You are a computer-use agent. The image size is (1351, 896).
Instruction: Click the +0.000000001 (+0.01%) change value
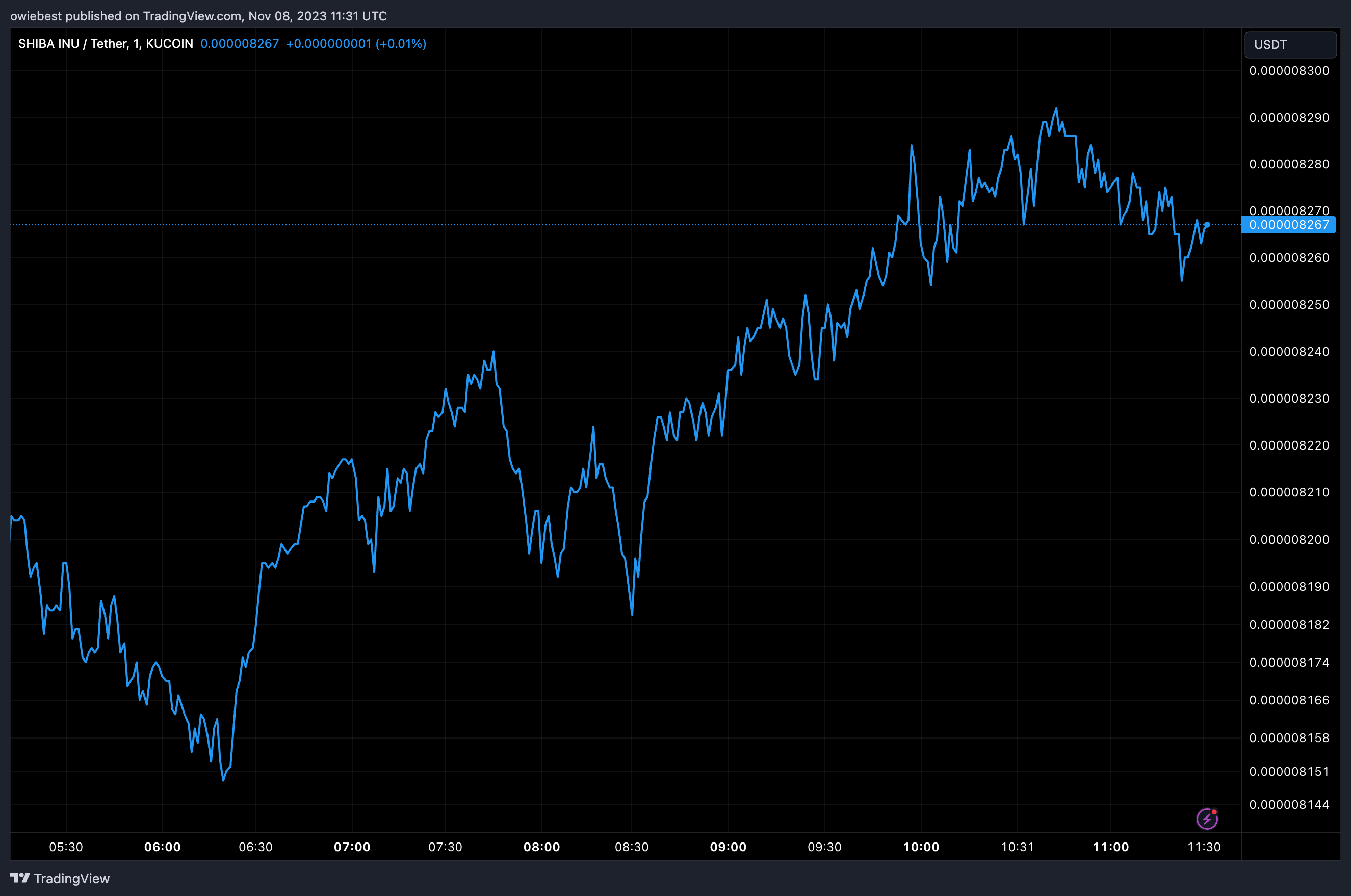(x=356, y=44)
